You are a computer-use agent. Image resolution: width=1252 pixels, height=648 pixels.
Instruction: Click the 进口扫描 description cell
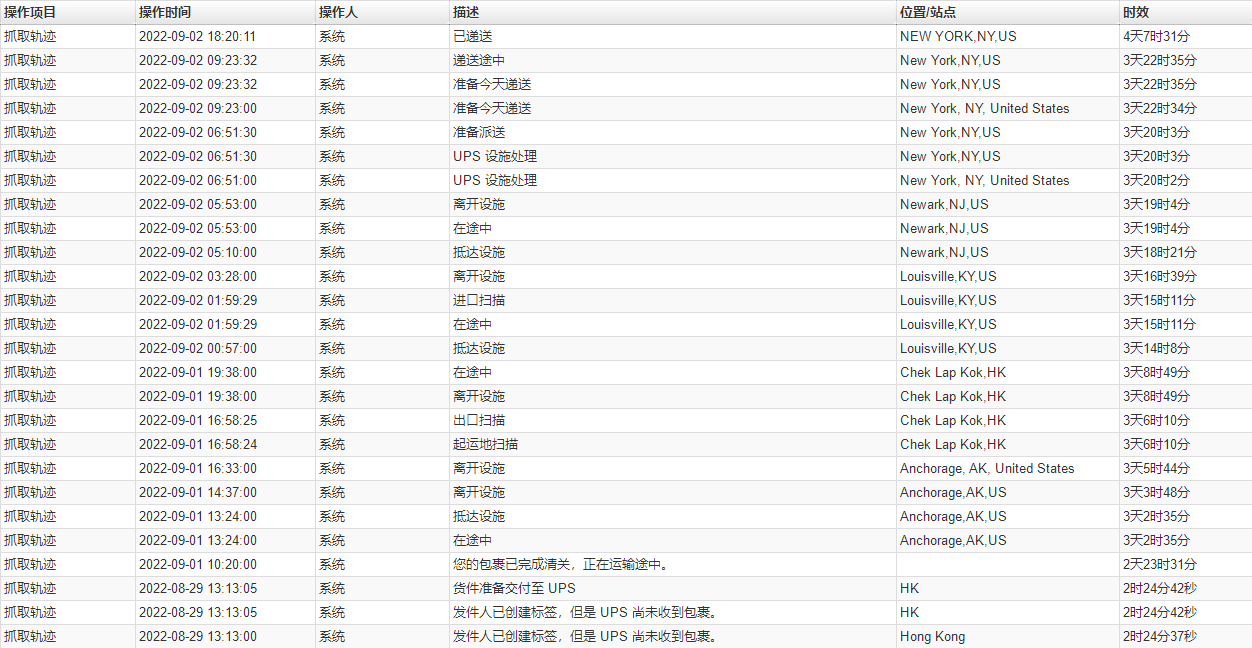pos(479,300)
